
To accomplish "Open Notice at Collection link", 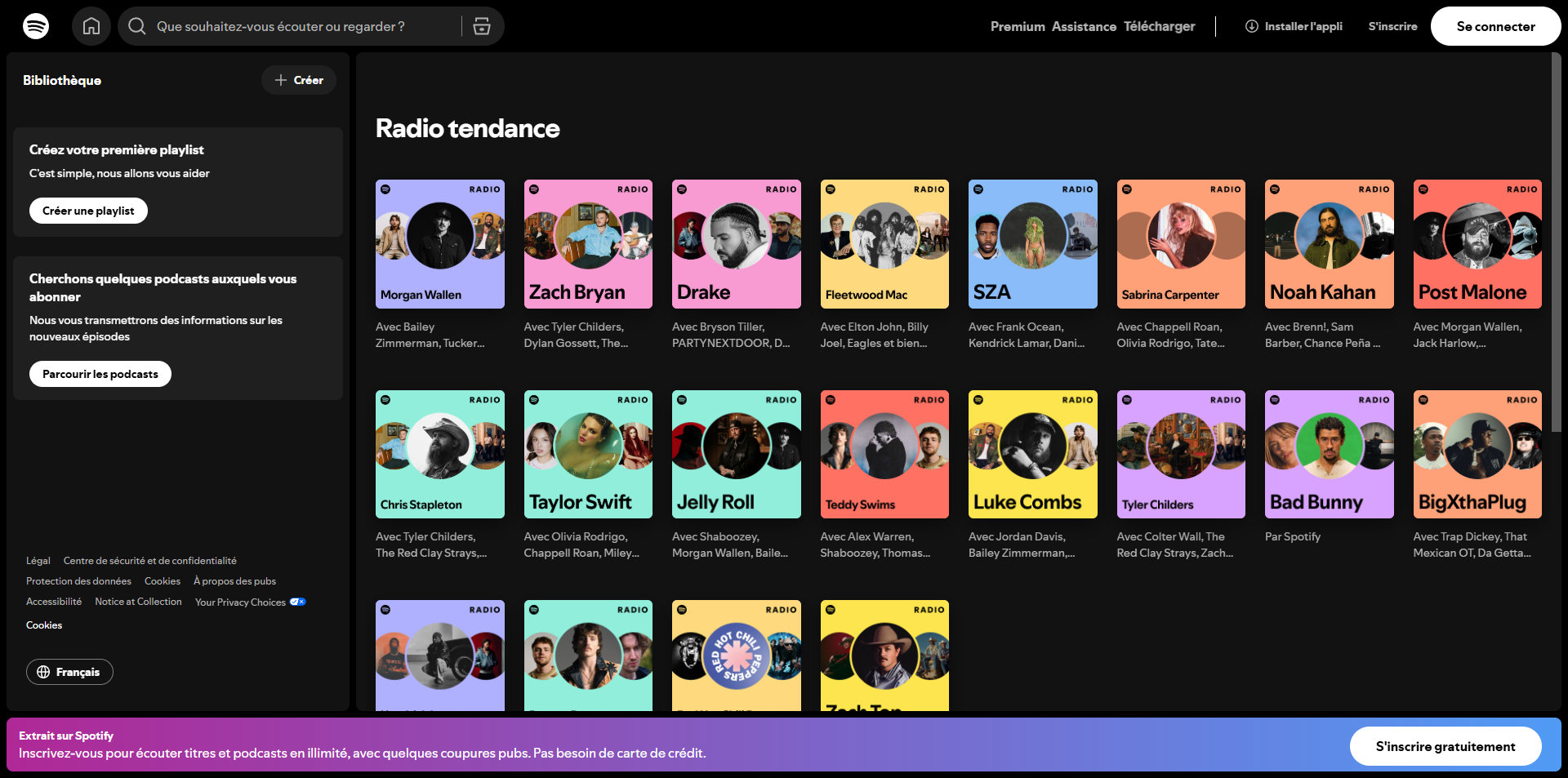I will coord(138,602).
